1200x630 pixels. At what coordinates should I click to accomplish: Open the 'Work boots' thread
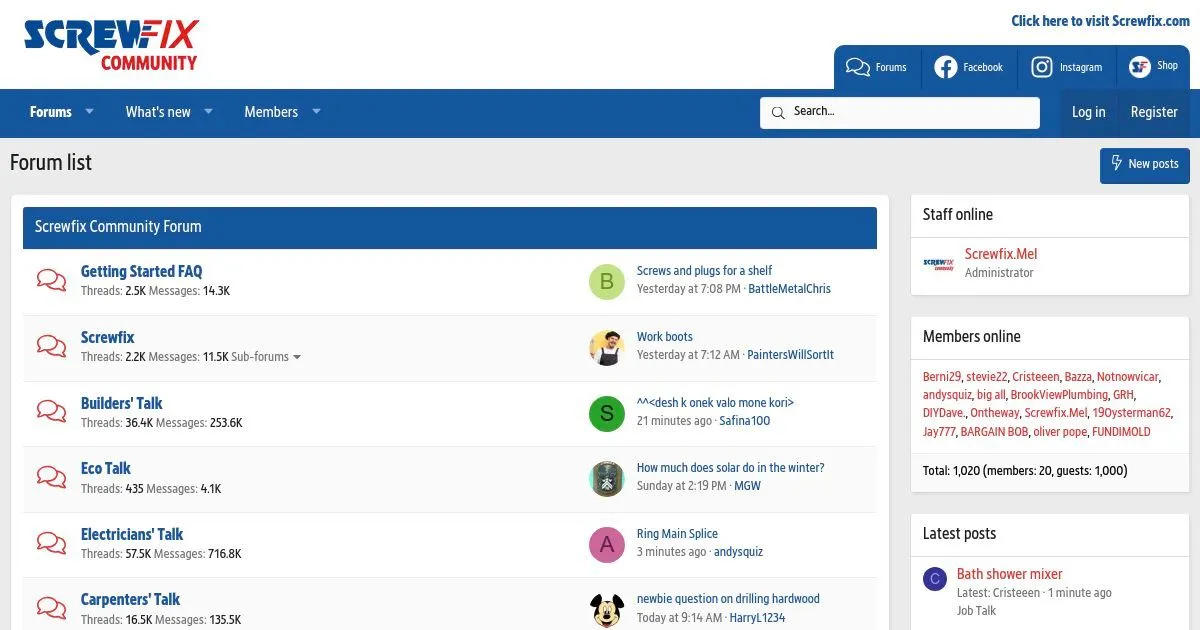pos(665,337)
